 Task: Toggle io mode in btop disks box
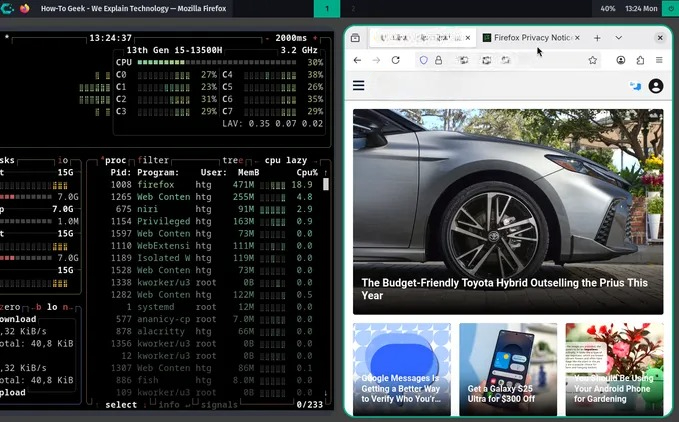[x=63, y=160]
